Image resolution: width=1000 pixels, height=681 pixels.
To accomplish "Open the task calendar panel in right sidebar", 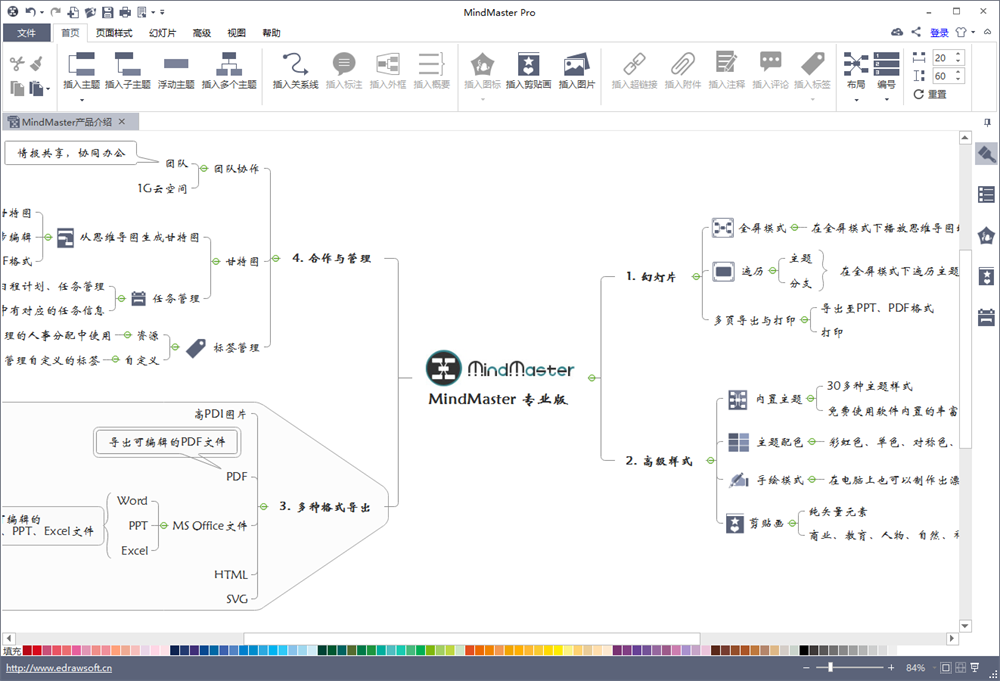I will coord(986,316).
